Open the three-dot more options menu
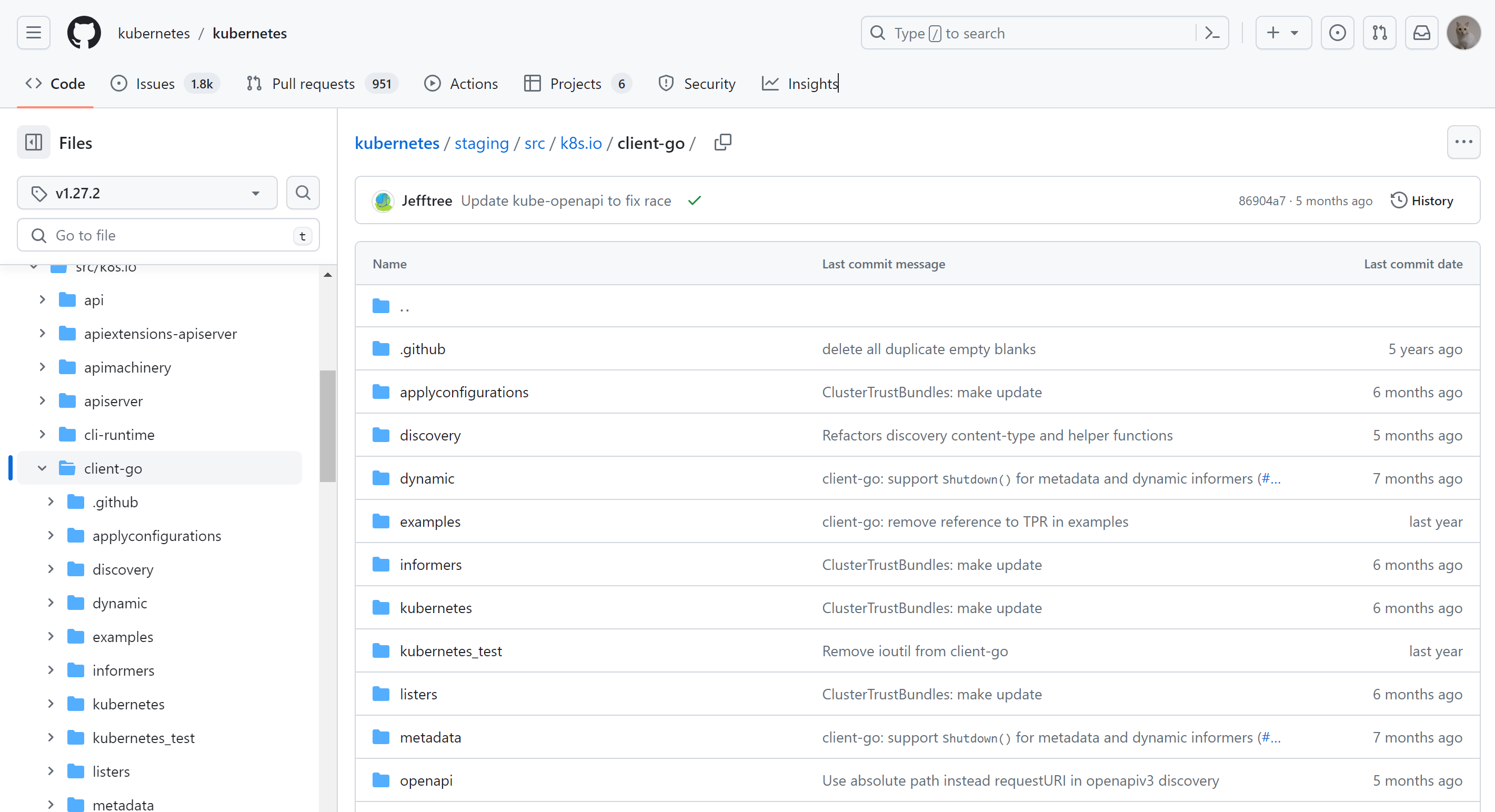This screenshot has height=812, width=1495. pyautogui.click(x=1463, y=143)
